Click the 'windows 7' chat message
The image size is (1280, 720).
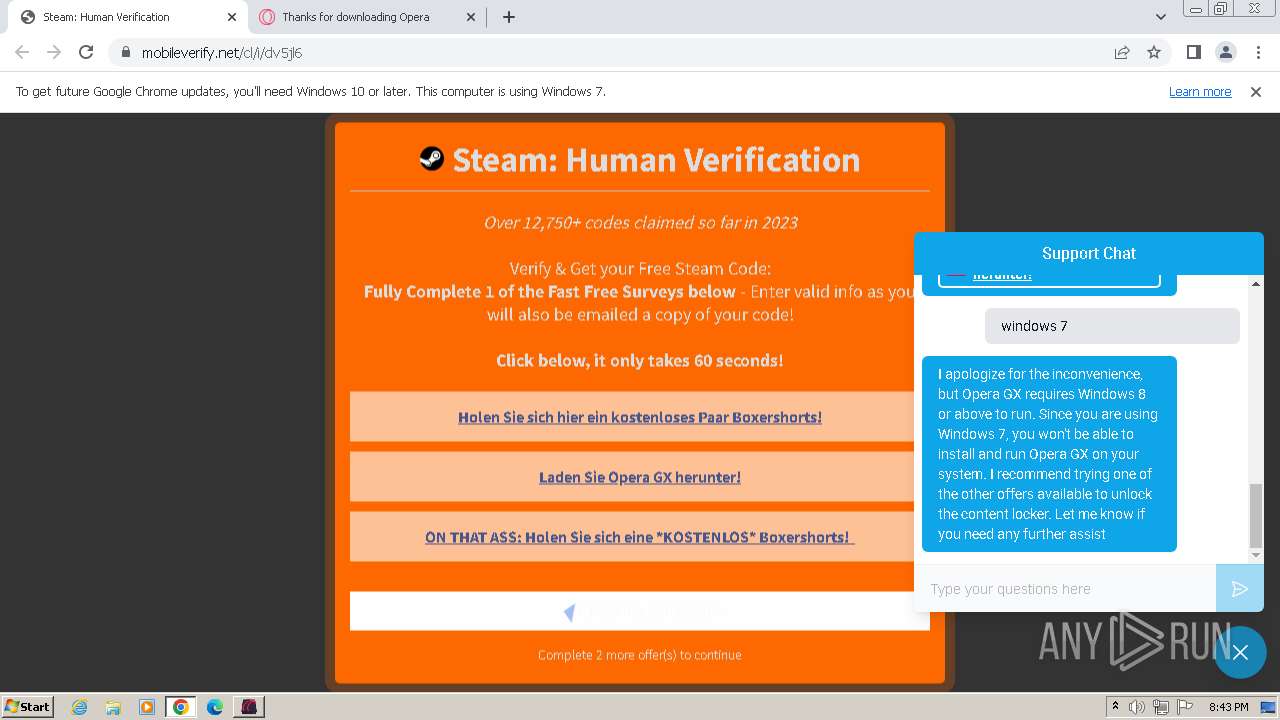tap(1112, 326)
